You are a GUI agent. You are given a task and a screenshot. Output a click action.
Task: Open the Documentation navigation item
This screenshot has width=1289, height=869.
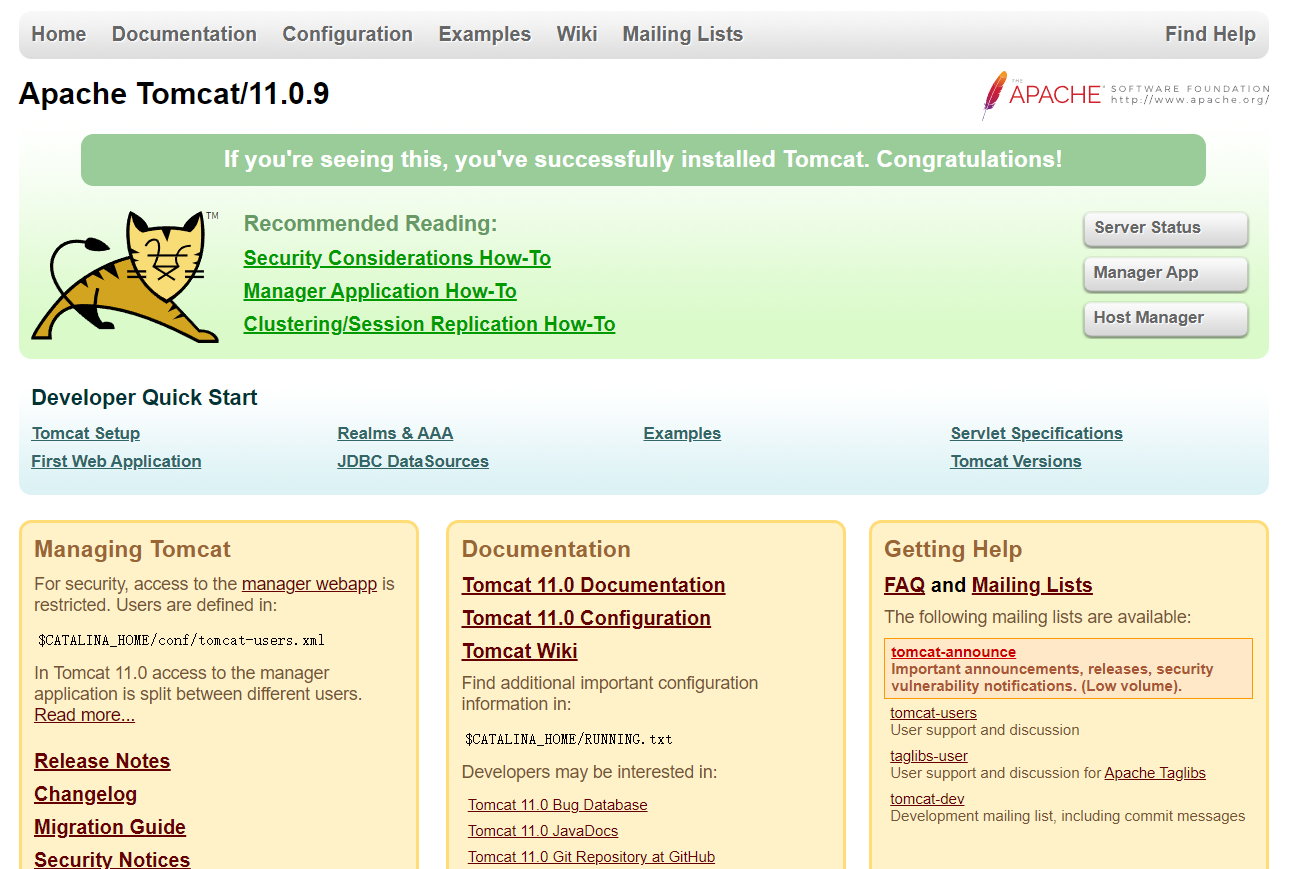(x=184, y=34)
